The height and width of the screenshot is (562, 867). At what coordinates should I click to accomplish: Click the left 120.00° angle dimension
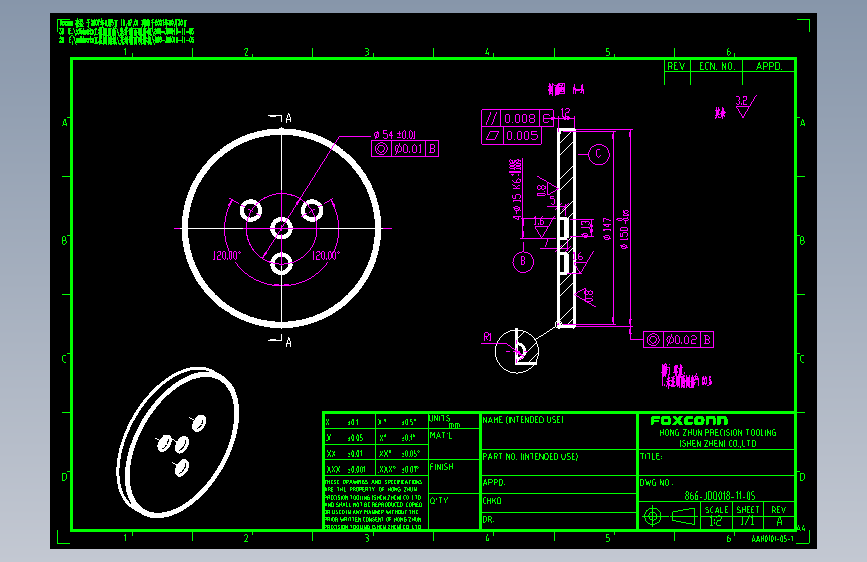[227, 256]
